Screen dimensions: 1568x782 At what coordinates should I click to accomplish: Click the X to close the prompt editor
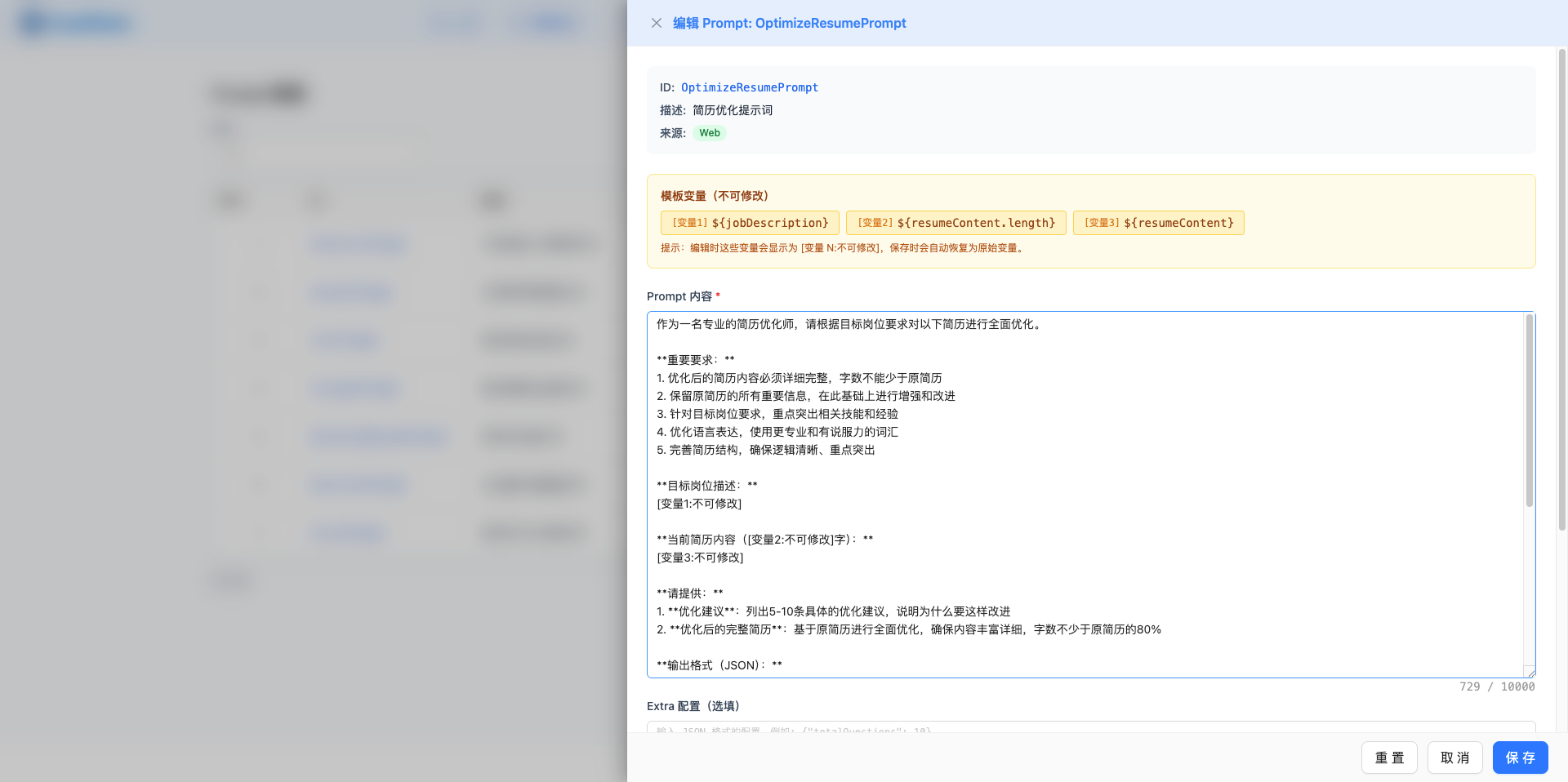click(x=657, y=23)
